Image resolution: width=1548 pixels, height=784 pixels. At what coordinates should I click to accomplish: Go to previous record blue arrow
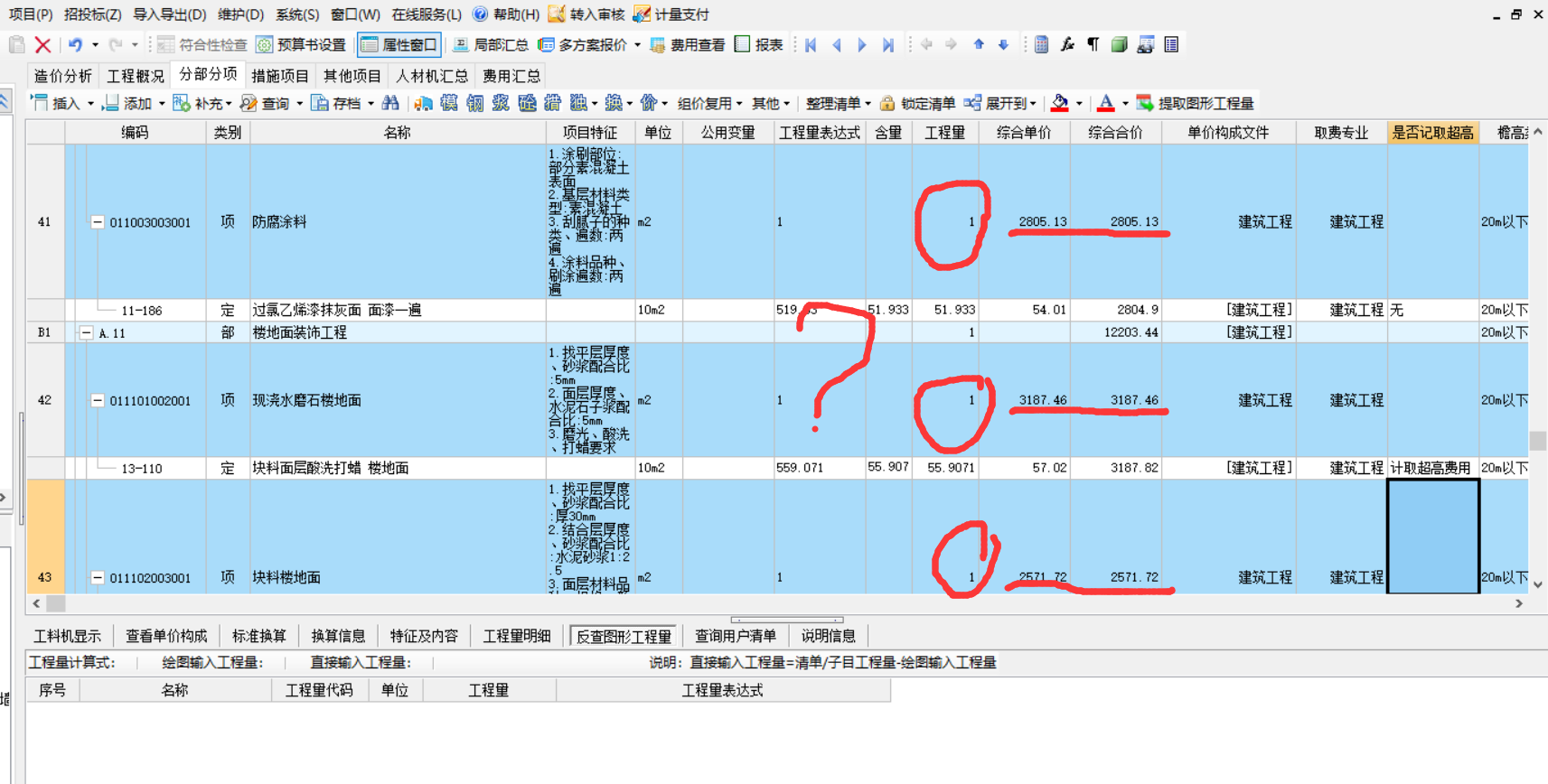coord(837,44)
